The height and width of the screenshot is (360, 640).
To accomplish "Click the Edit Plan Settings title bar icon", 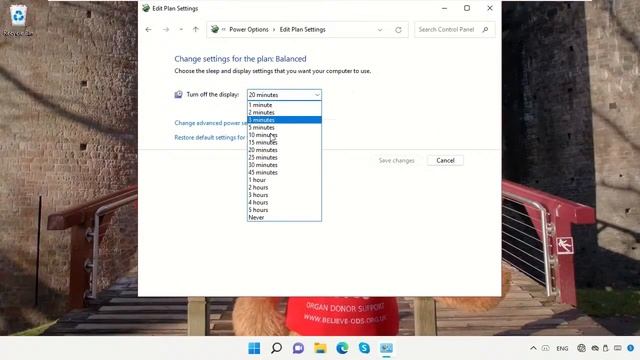I will point(146,8).
